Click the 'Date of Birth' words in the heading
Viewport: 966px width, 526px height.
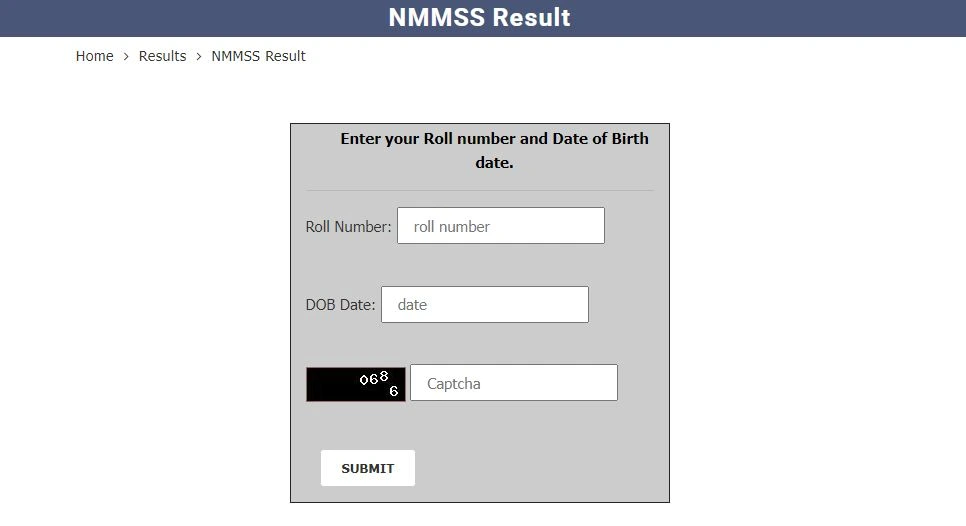[600, 139]
